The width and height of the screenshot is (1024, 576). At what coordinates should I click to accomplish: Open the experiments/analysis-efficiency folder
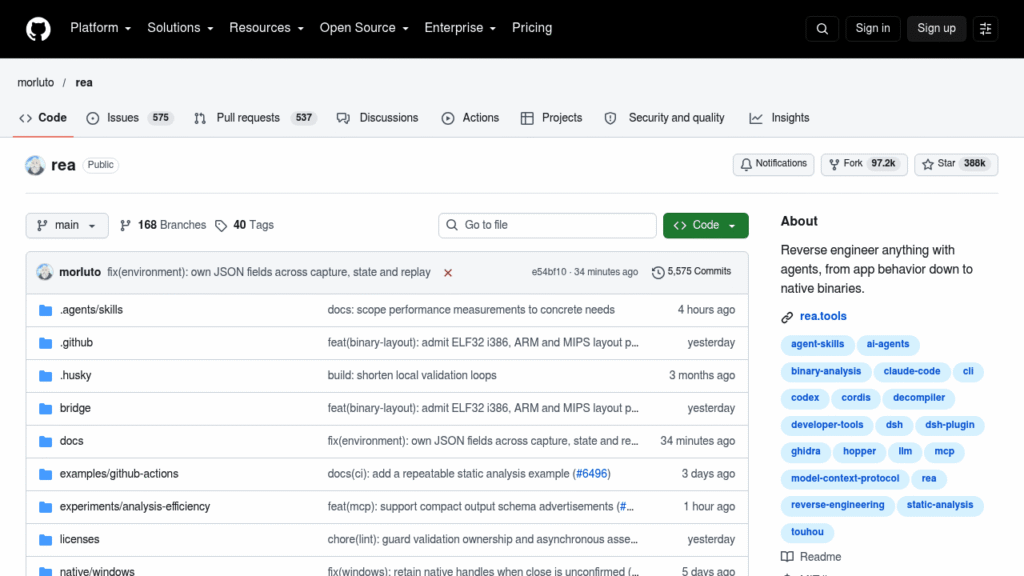135,507
